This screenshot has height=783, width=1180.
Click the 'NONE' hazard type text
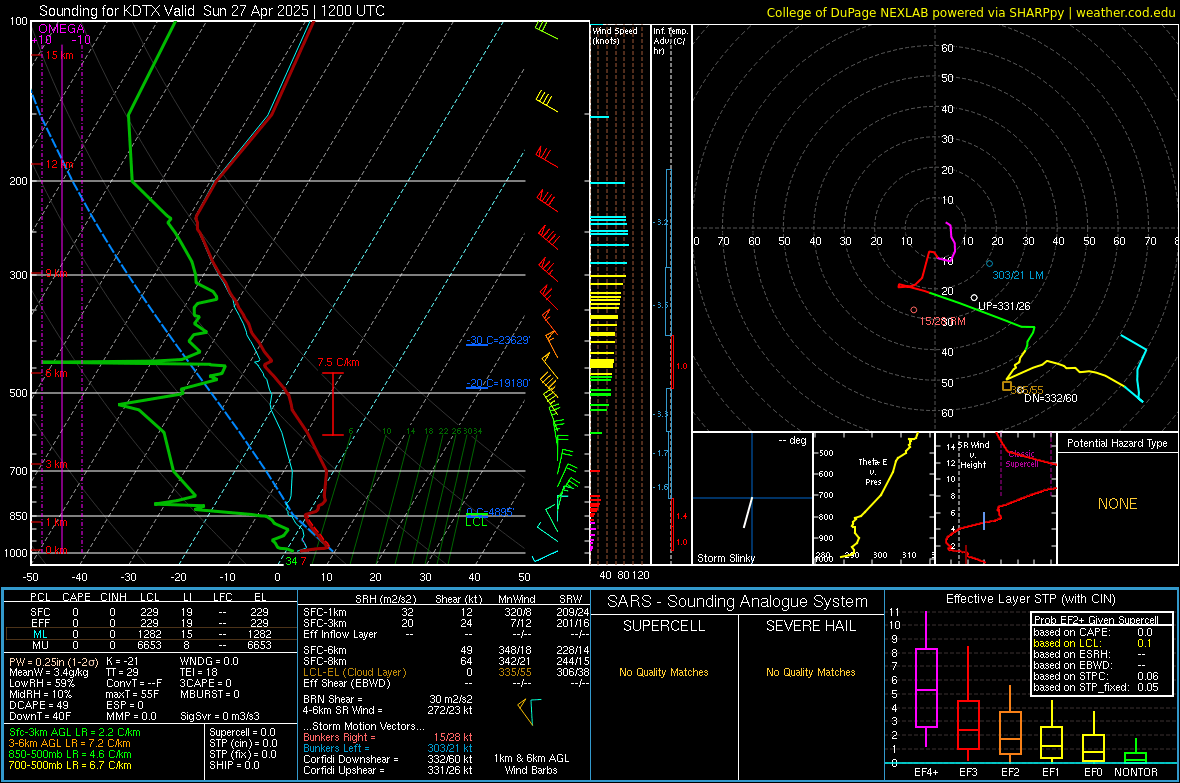pos(1117,504)
